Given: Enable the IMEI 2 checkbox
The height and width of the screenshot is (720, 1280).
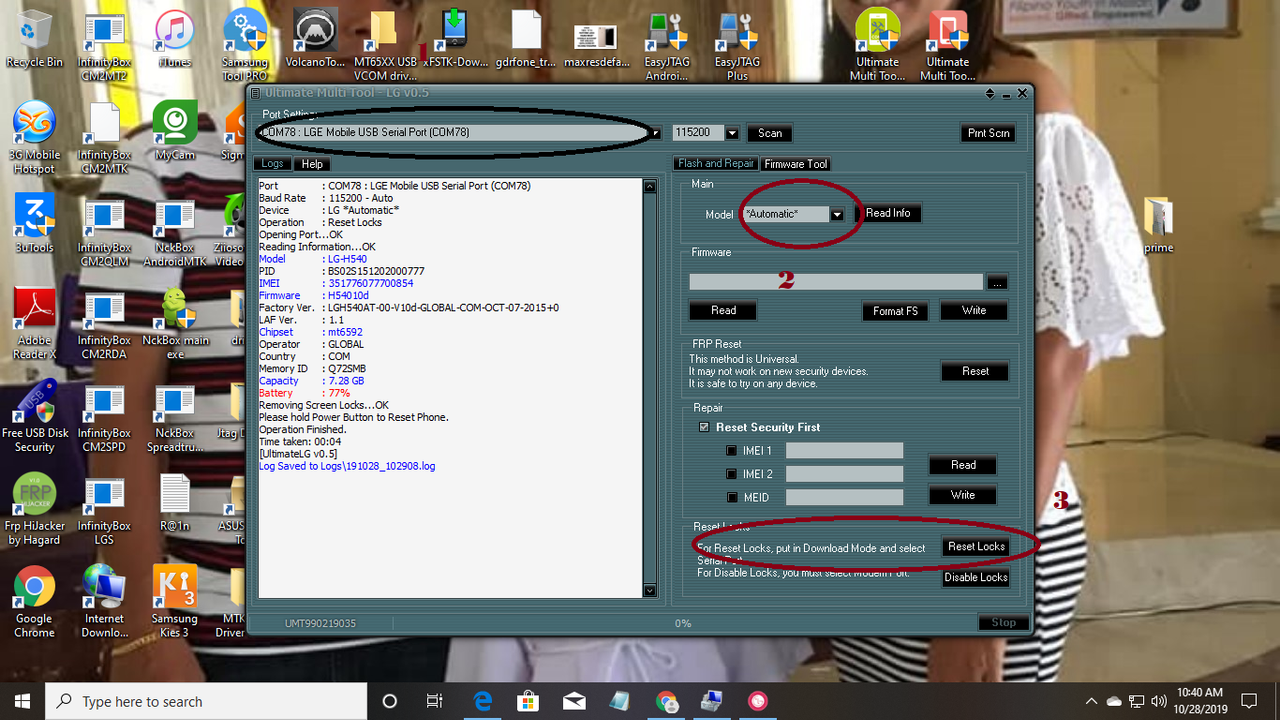Looking at the screenshot, I should click(731, 474).
